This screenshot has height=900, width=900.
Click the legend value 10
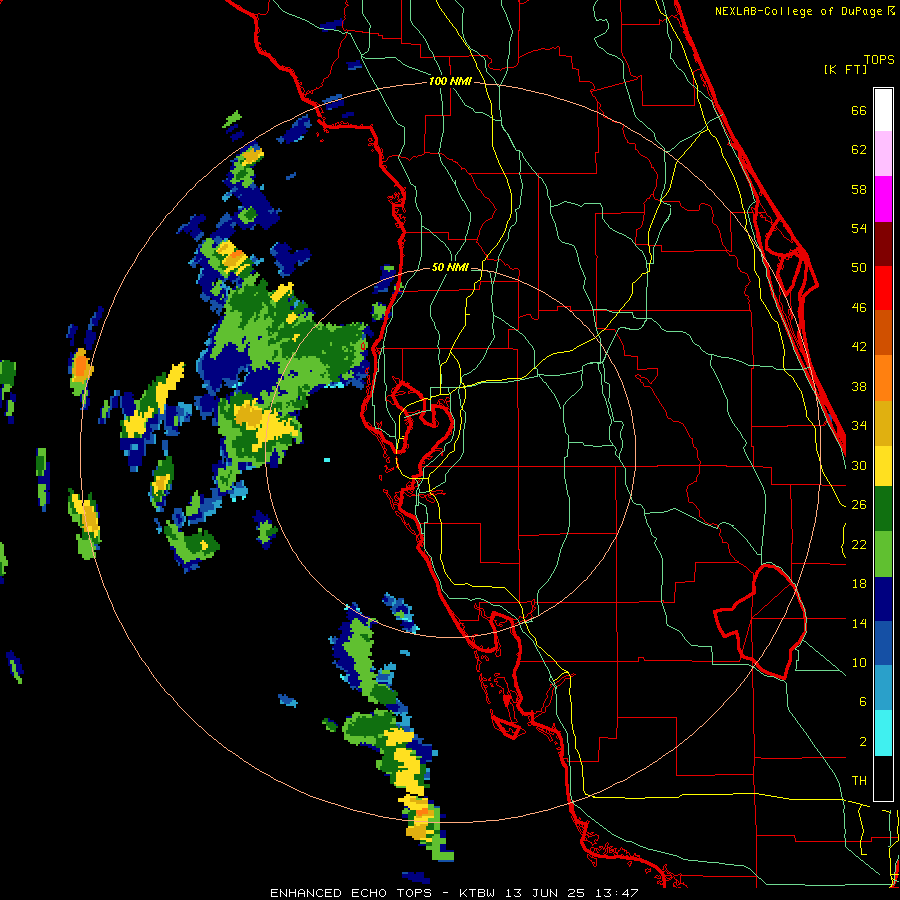859,662
